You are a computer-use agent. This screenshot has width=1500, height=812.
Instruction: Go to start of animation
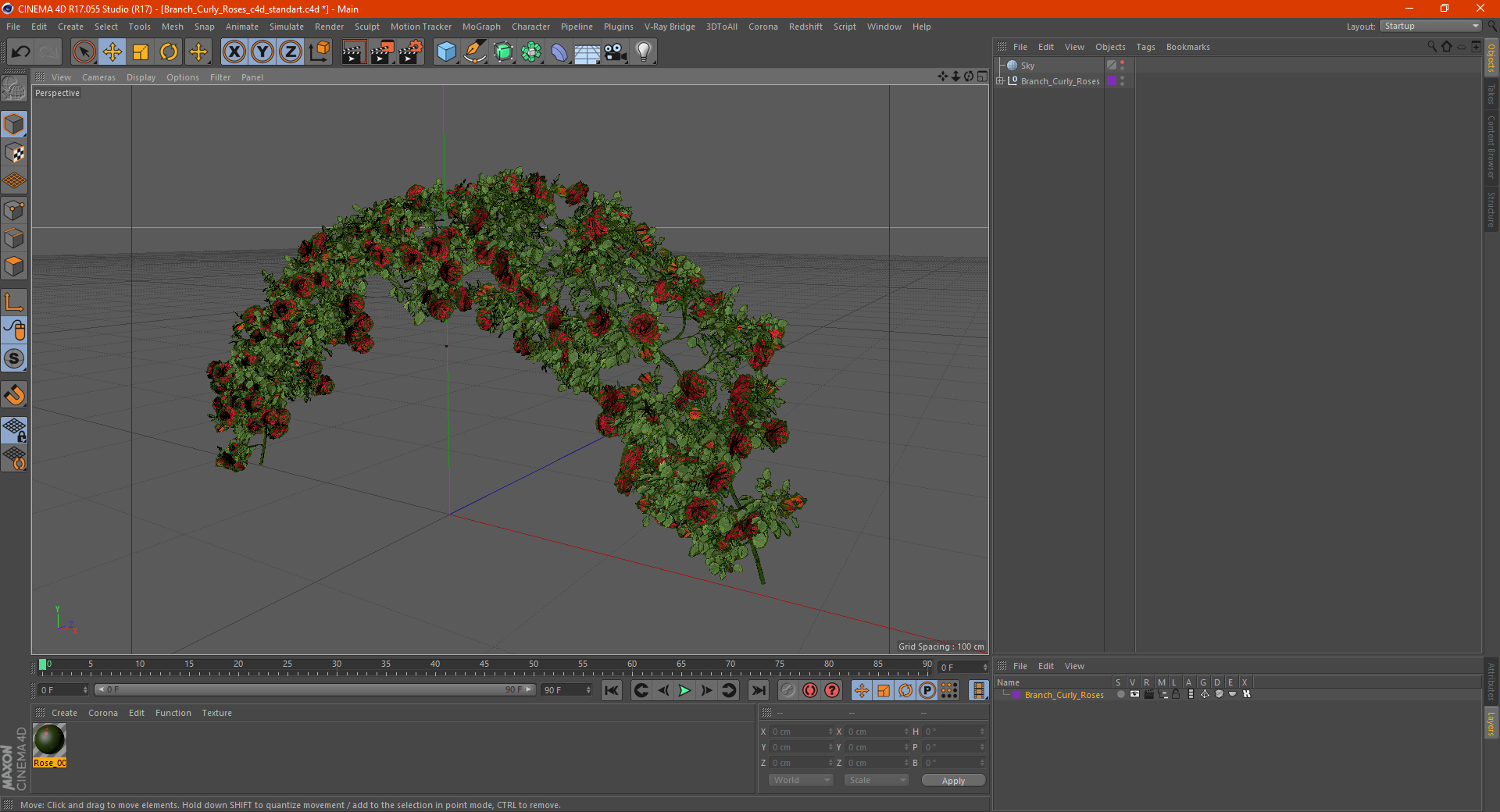pos(612,690)
